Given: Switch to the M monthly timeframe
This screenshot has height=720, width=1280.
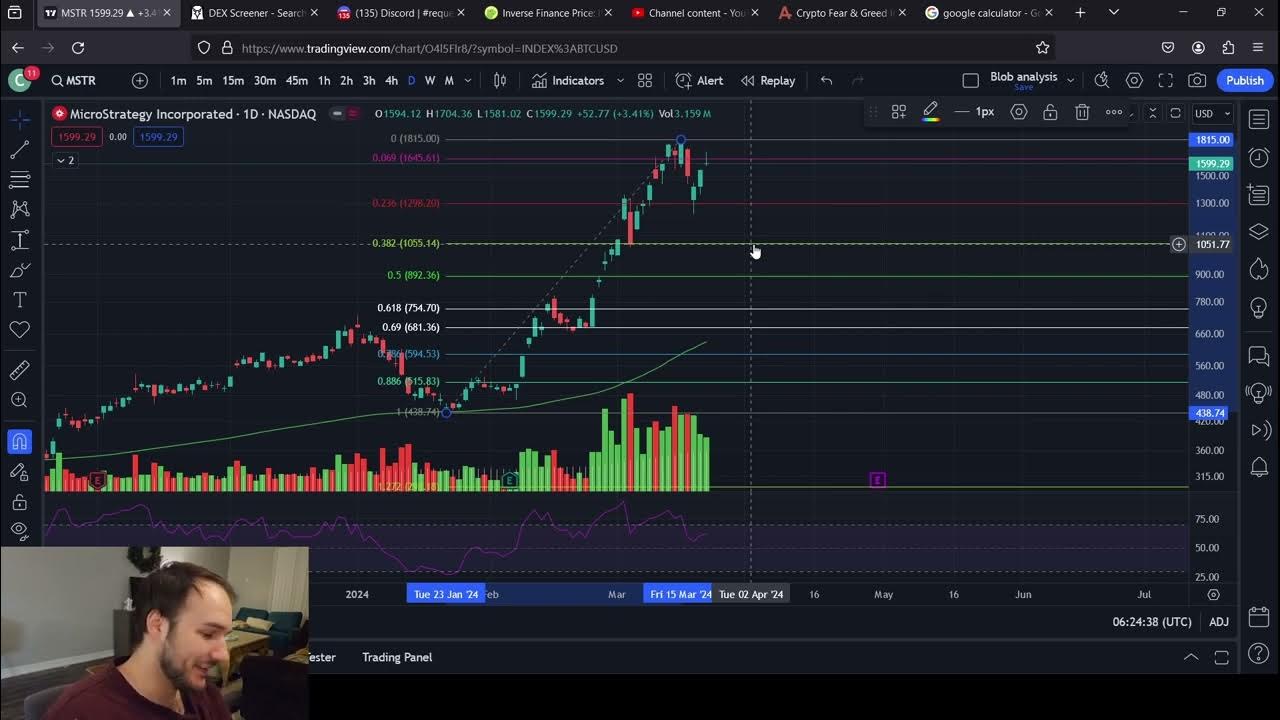Looking at the screenshot, I should click(449, 81).
